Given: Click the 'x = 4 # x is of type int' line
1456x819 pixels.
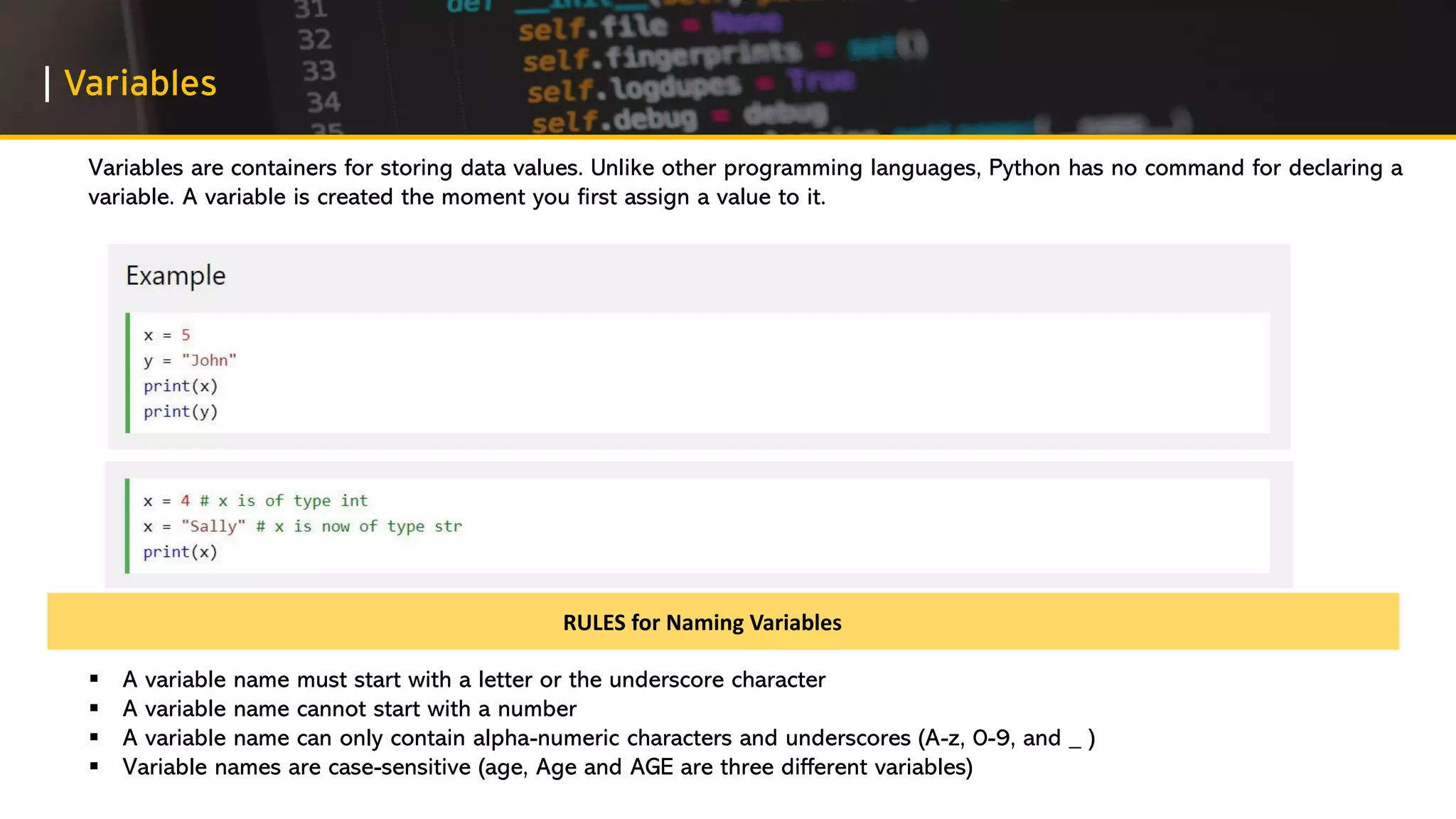Looking at the screenshot, I should coord(255,500).
